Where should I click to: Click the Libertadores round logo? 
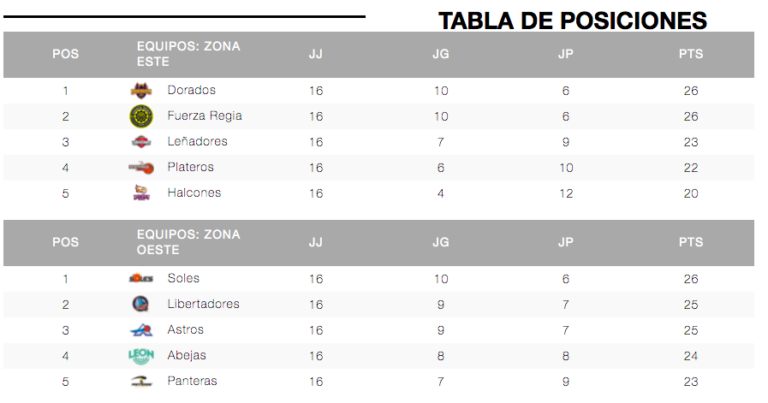pos(141,304)
